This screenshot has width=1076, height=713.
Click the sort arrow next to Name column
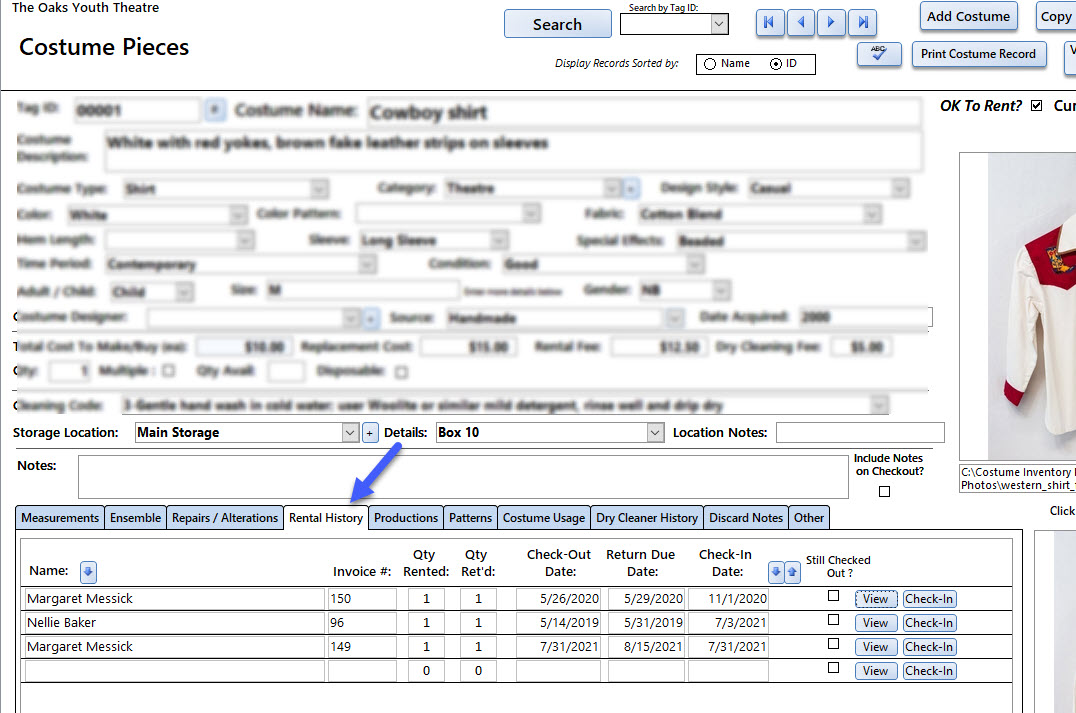click(88, 572)
